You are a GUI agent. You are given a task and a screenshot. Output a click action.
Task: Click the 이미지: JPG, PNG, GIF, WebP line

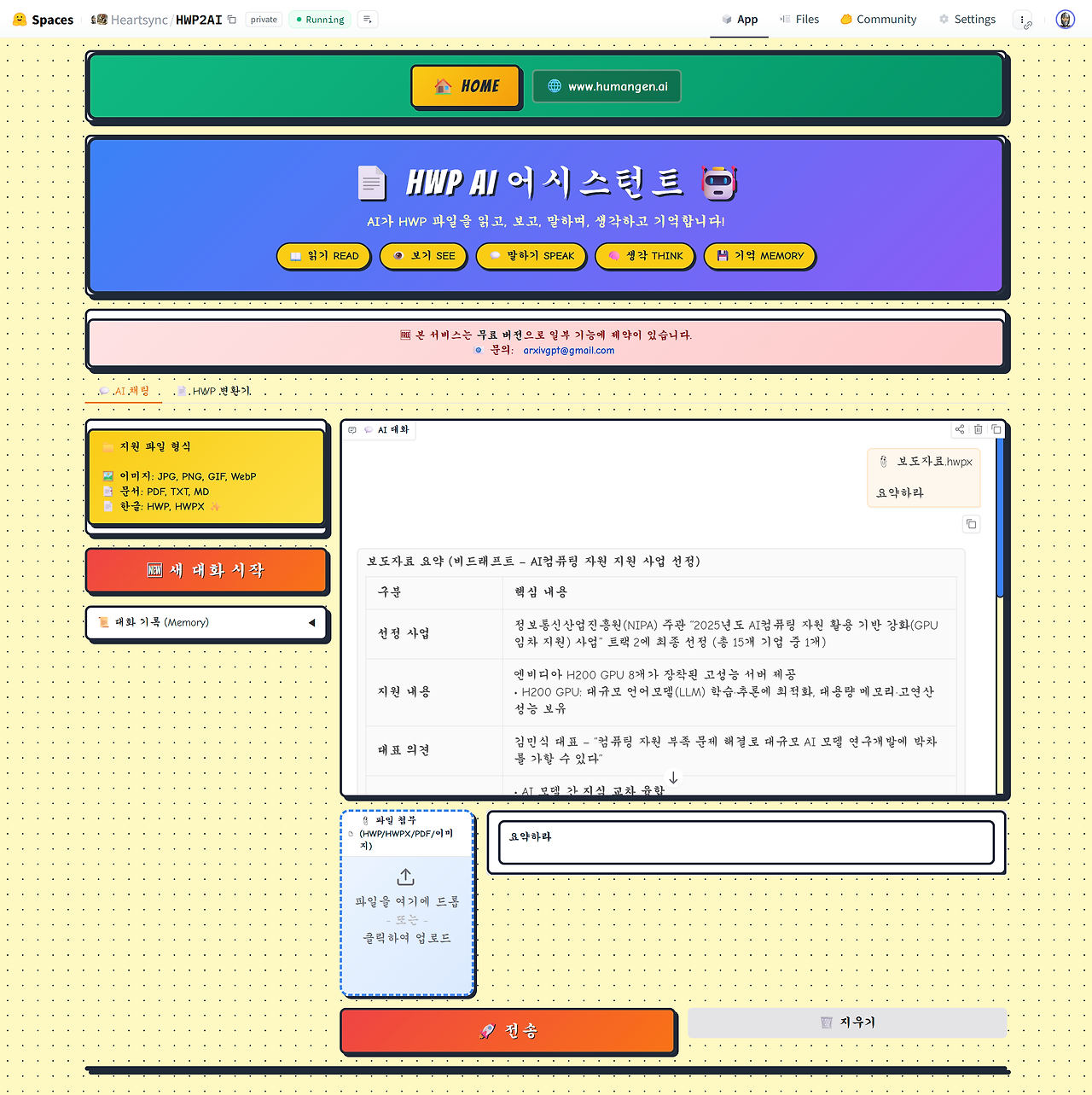click(180, 476)
